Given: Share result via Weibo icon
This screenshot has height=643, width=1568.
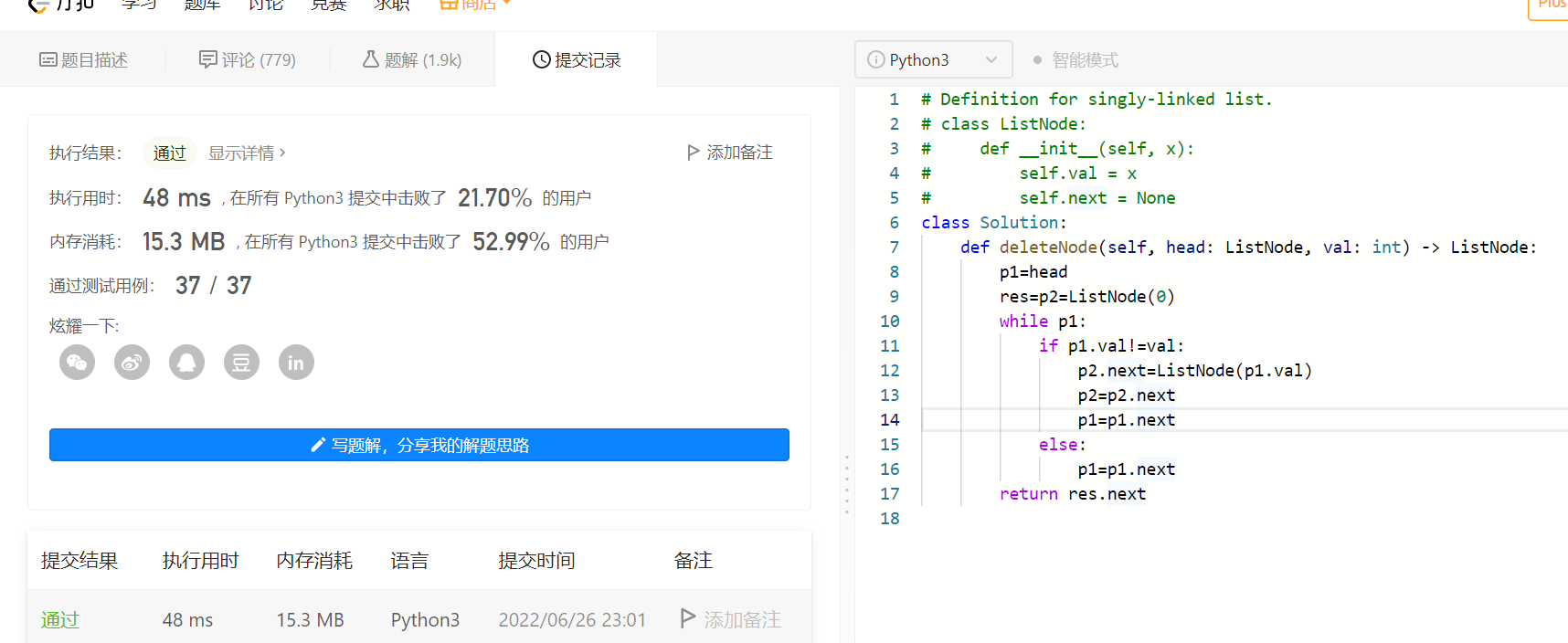Looking at the screenshot, I should [x=132, y=363].
